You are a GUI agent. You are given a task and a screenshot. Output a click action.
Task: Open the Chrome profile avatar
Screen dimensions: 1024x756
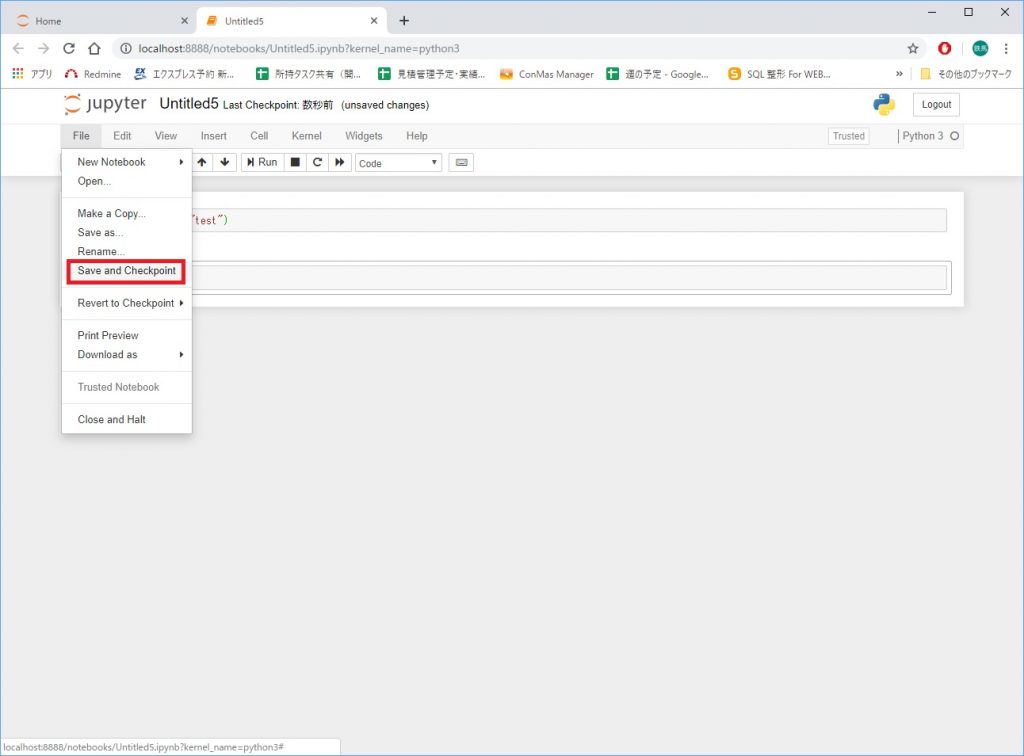click(x=980, y=48)
